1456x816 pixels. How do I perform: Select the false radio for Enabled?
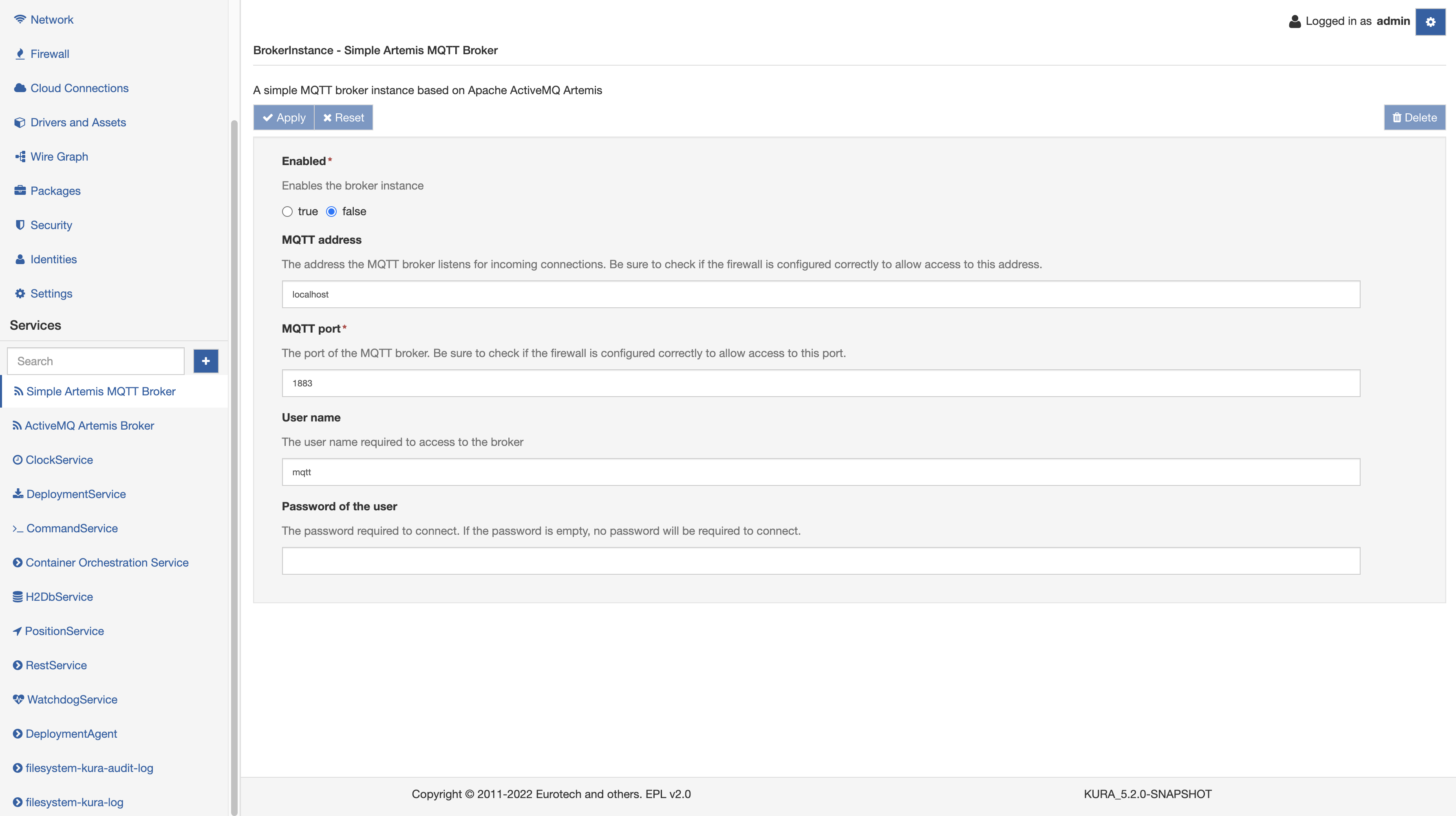(331, 212)
